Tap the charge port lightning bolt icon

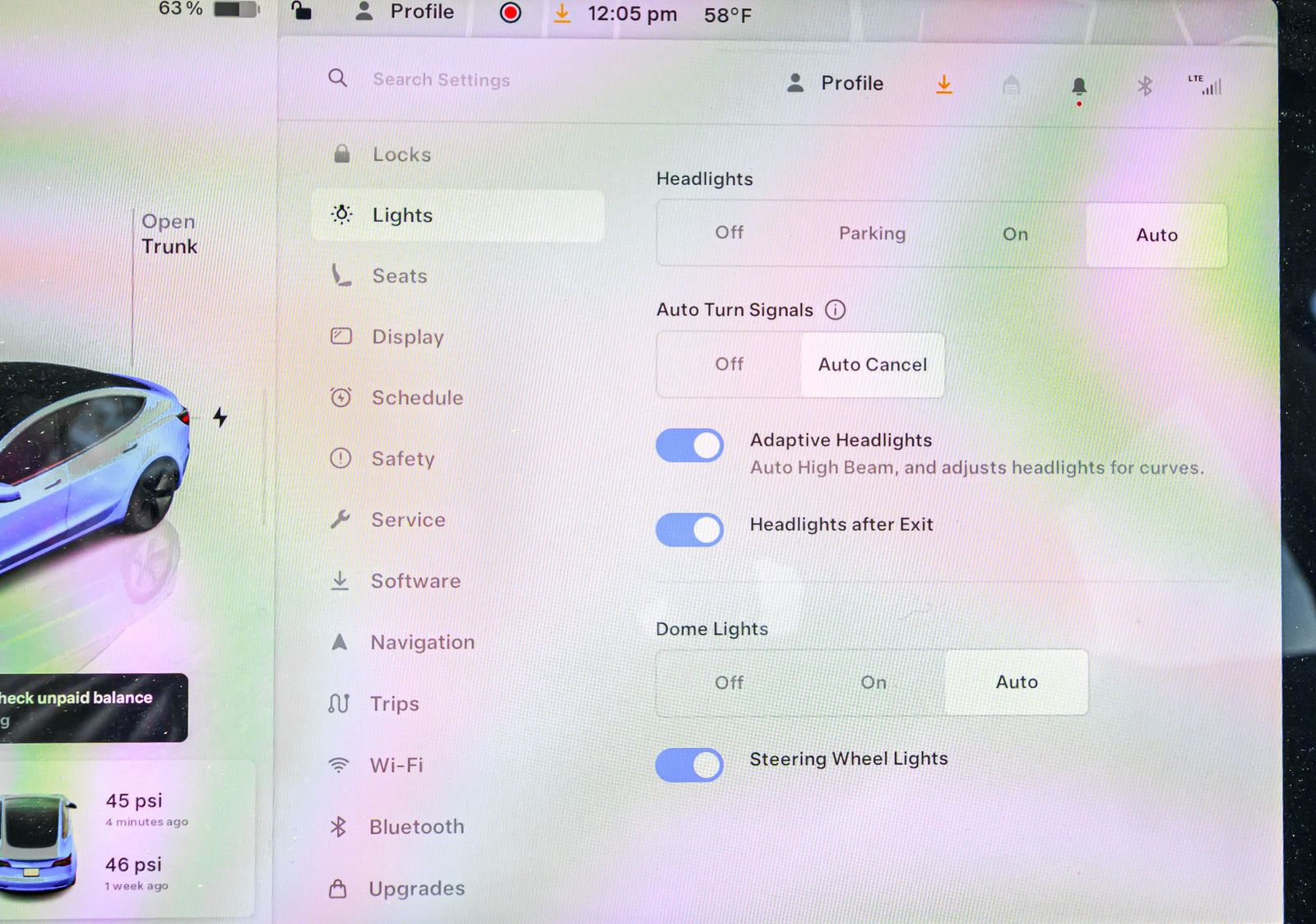220,418
